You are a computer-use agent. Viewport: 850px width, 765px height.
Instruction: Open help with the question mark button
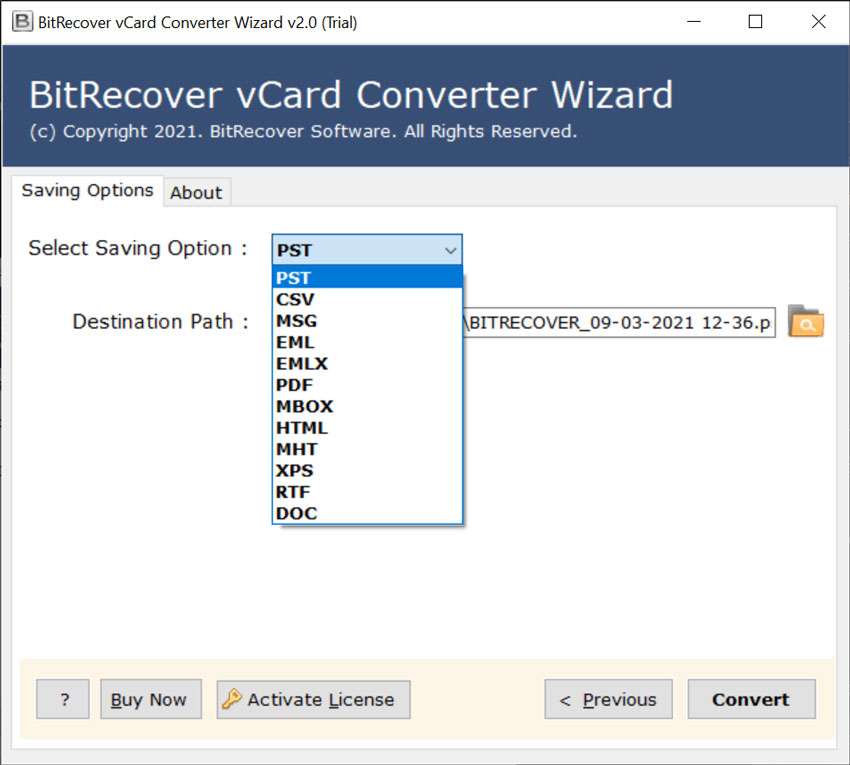tap(63, 699)
